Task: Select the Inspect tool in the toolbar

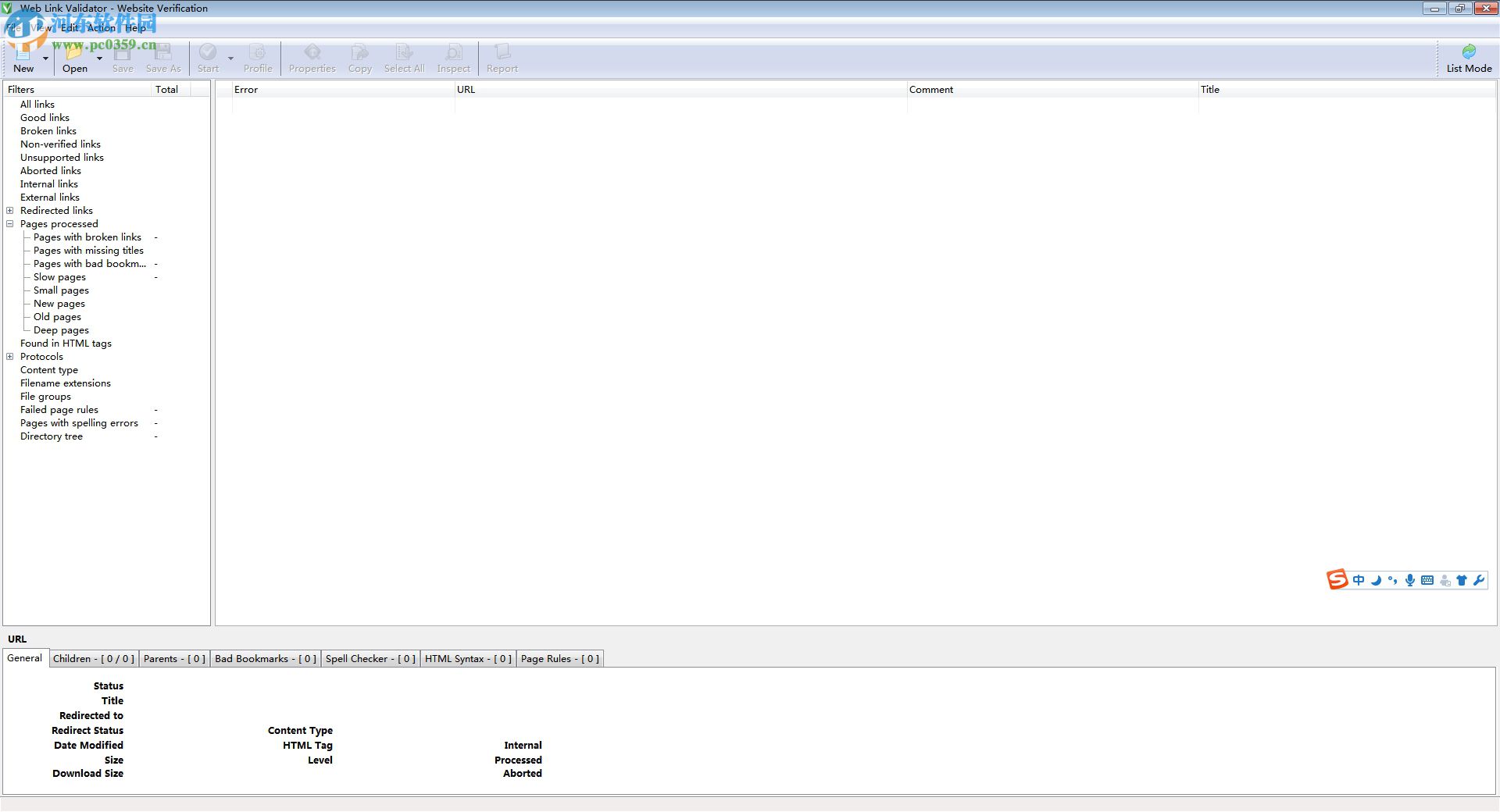Action: (x=453, y=58)
